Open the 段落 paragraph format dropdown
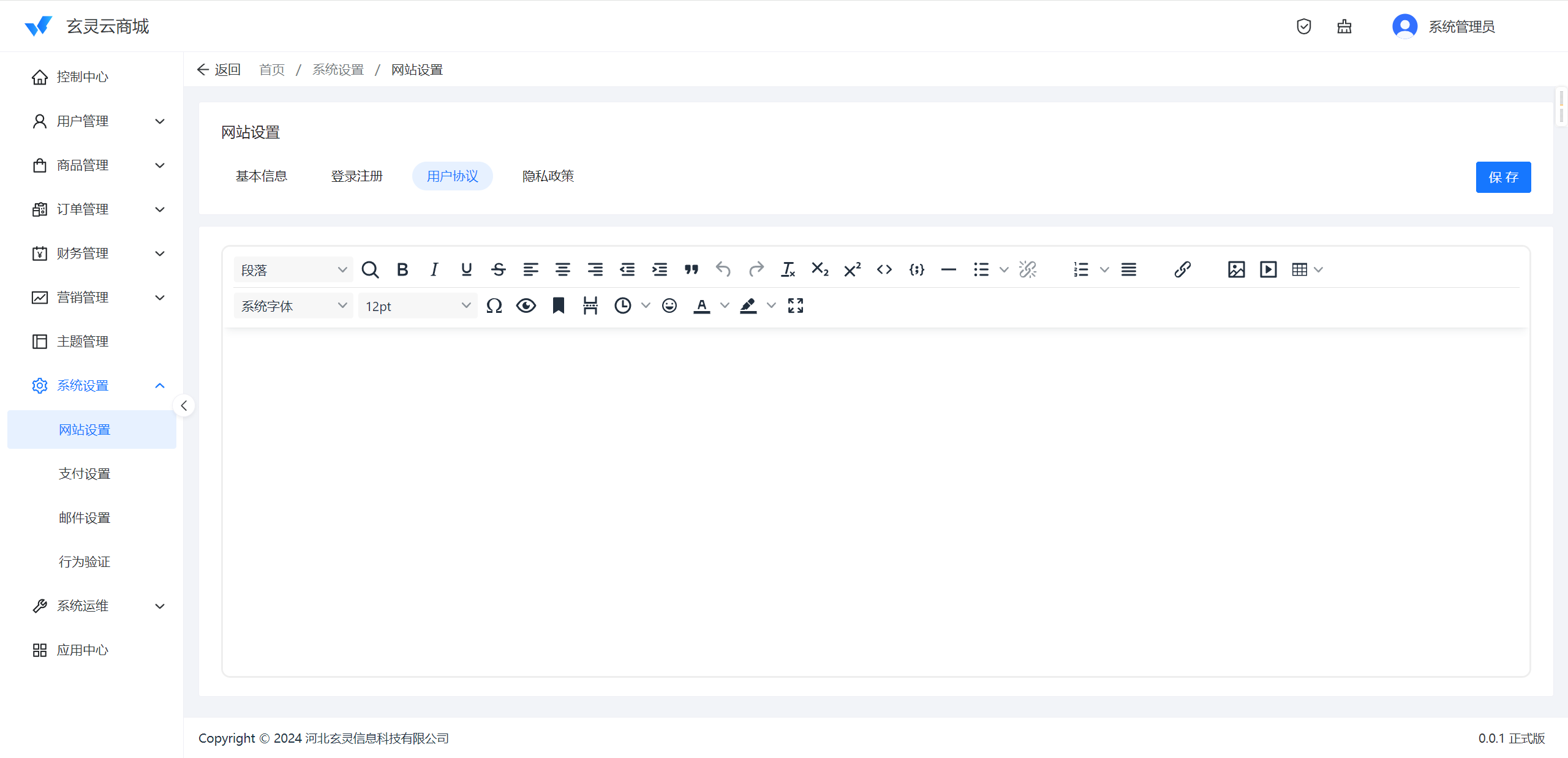1568x758 pixels. pos(293,270)
